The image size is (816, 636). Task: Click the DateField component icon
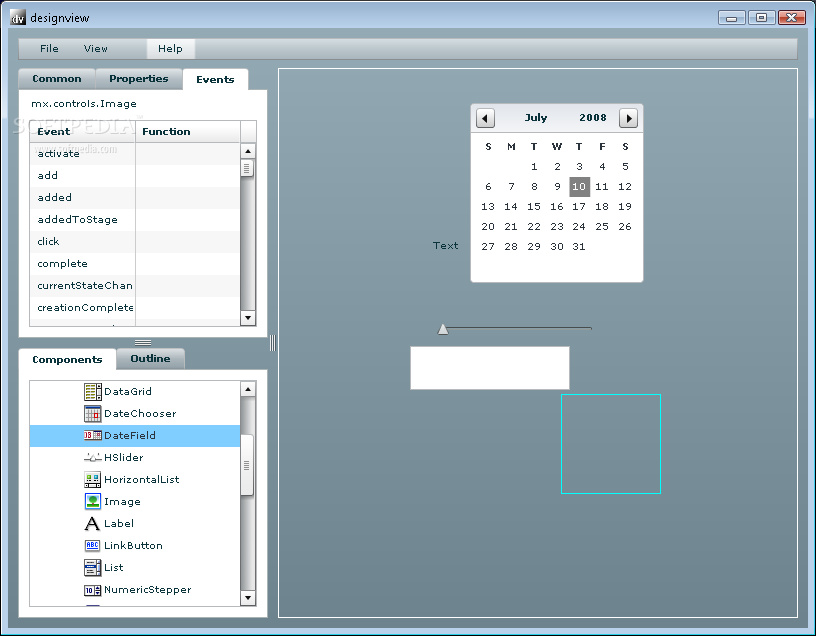(93, 435)
